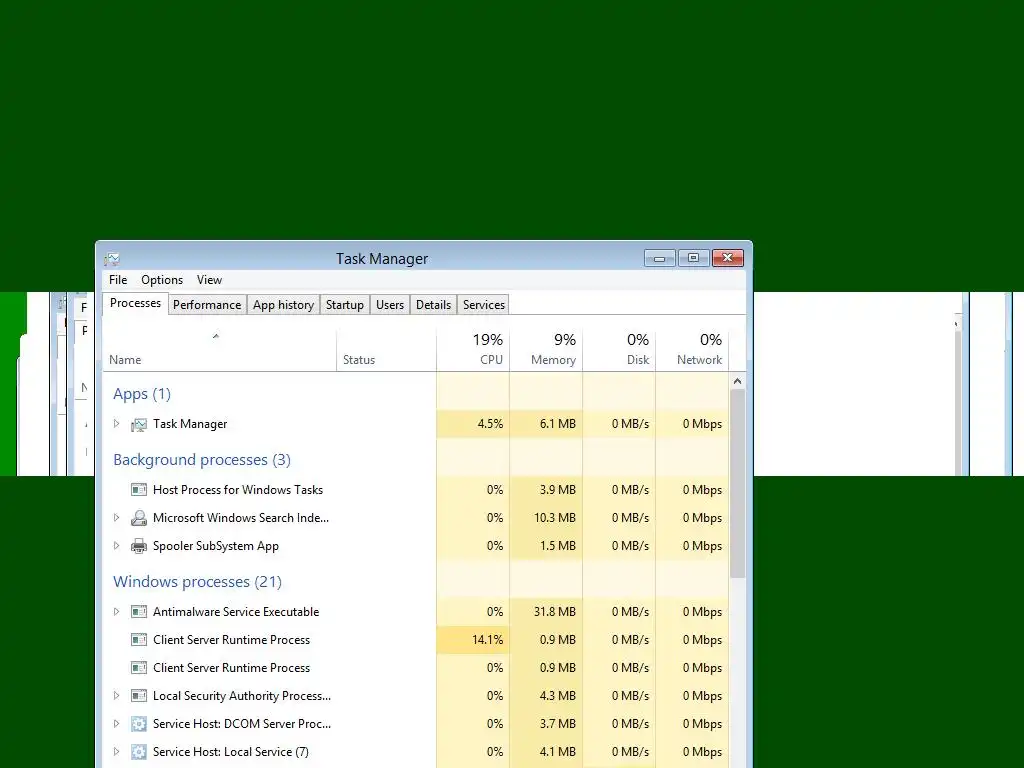Expand the Microsoft Windows Search Indexer row
1024x768 pixels.
(x=116, y=518)
